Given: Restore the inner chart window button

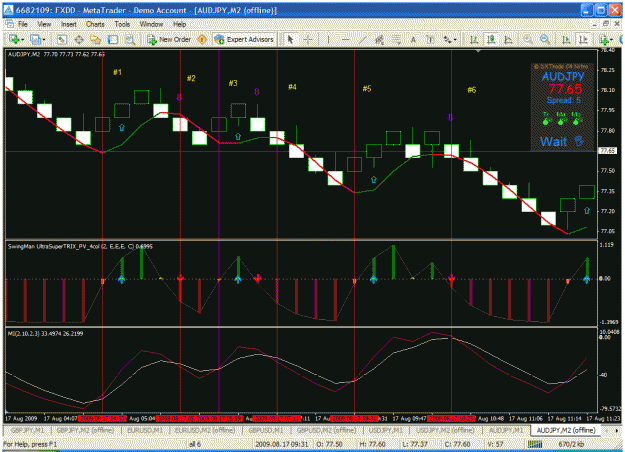Looking at the screenshot, I should 606,24.
